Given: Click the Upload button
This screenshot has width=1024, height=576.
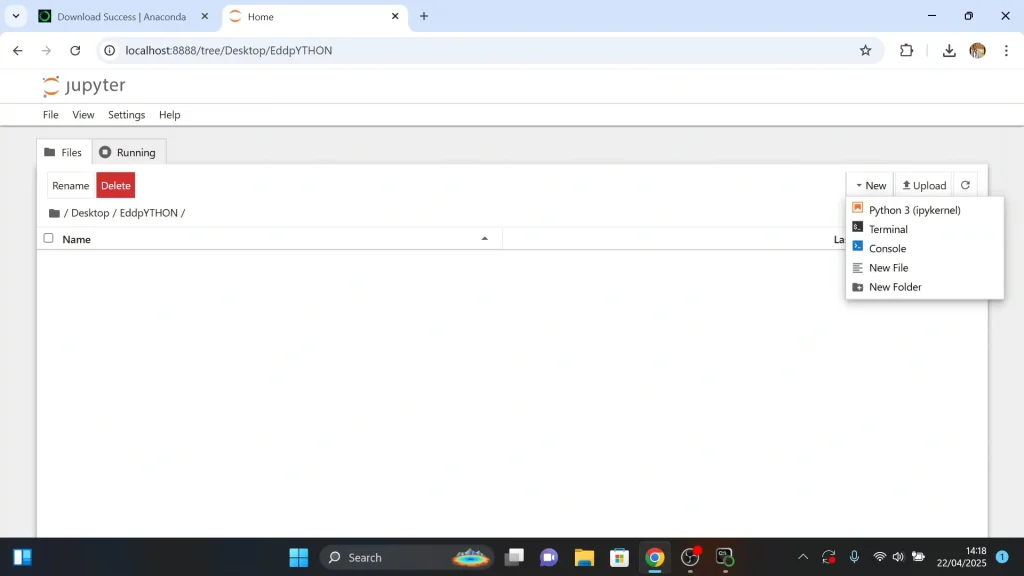Looking at the screenshot, I should [x=924, y=185].
